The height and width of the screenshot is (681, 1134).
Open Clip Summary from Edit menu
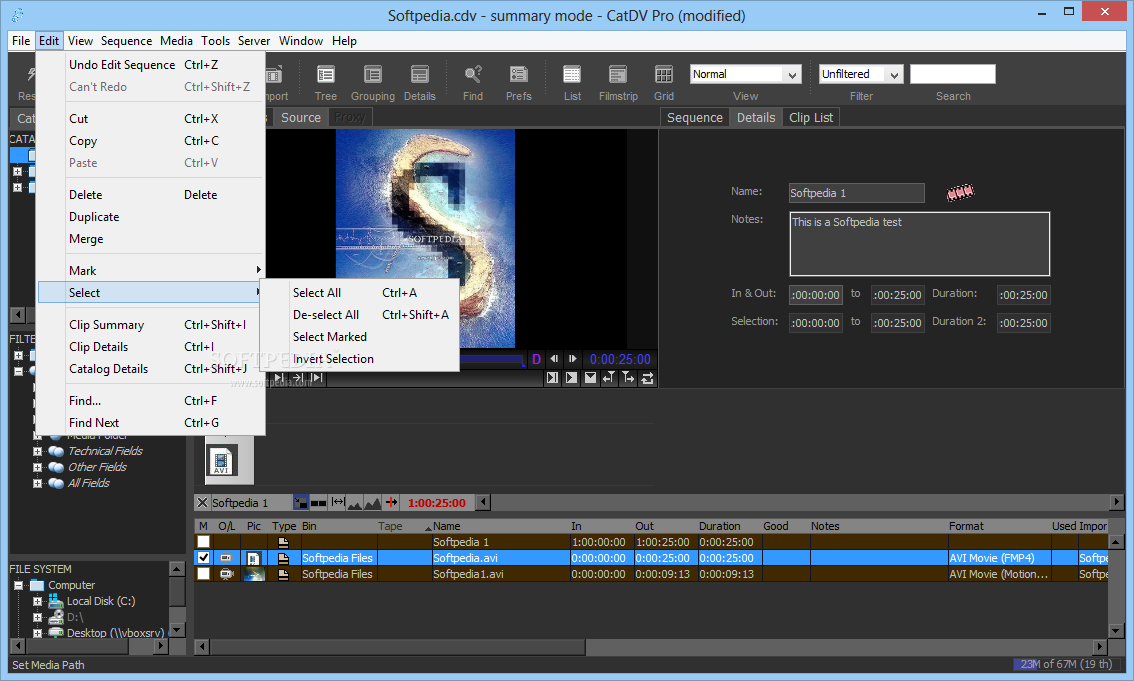[150, 325]
